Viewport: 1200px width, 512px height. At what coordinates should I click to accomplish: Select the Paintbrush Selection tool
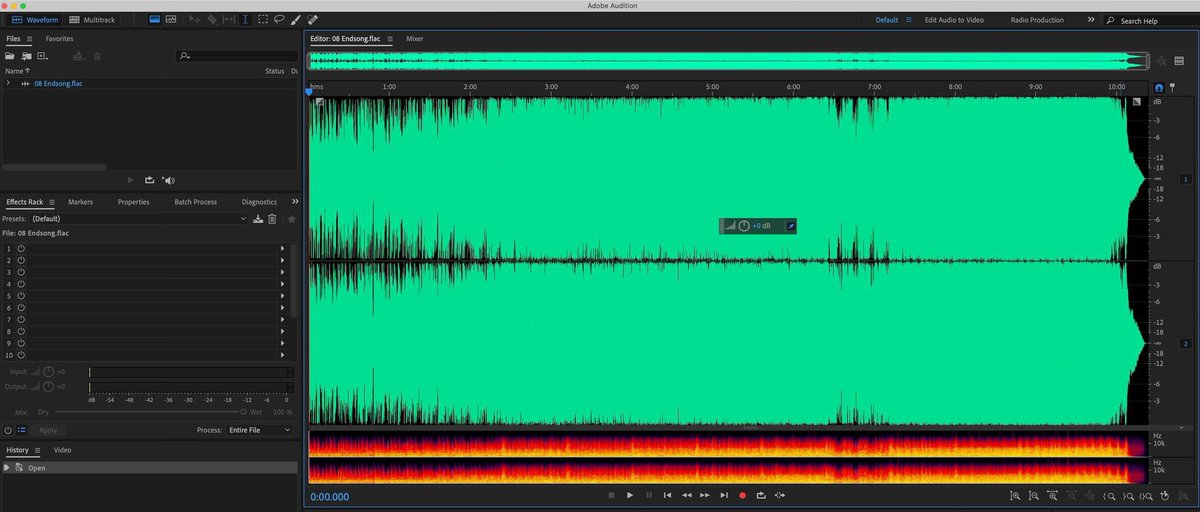296,20
